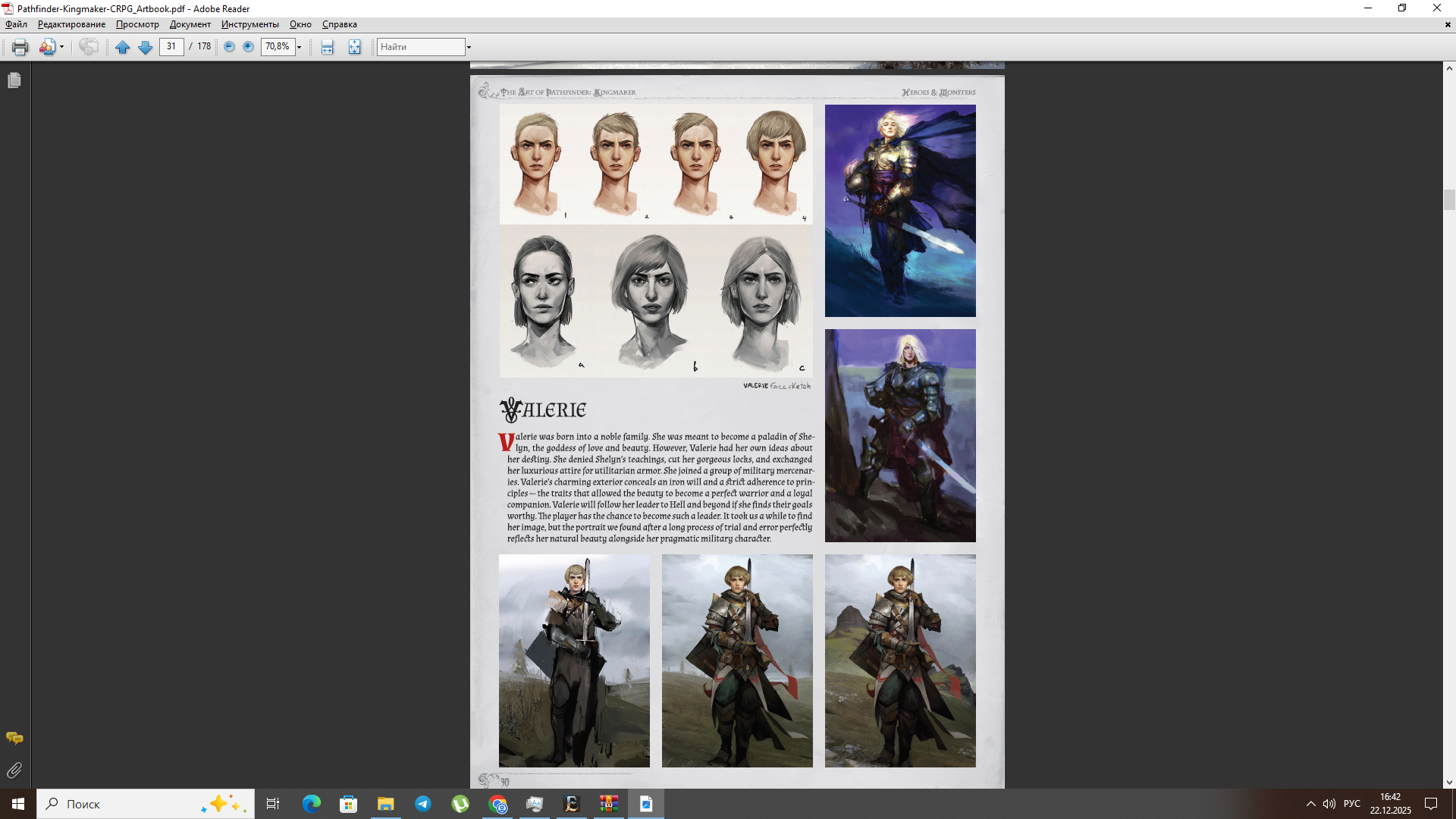This screenshot has width=1456, height=819.
Task: Expand the collaborate icon dropdown arrow
Action: coord(62,47)
